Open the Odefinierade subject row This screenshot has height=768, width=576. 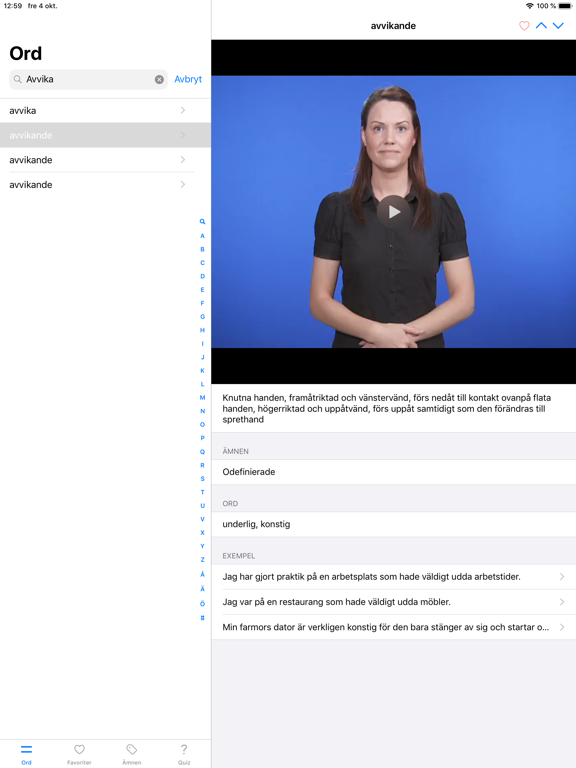pos(394,472)
